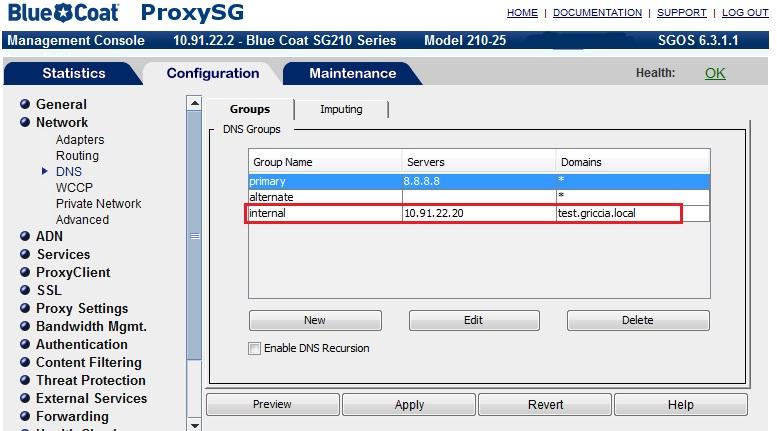The width and height of the screenshot is (777, 431).
Task: Expand the Authentication section
Action: coord(82,344)
